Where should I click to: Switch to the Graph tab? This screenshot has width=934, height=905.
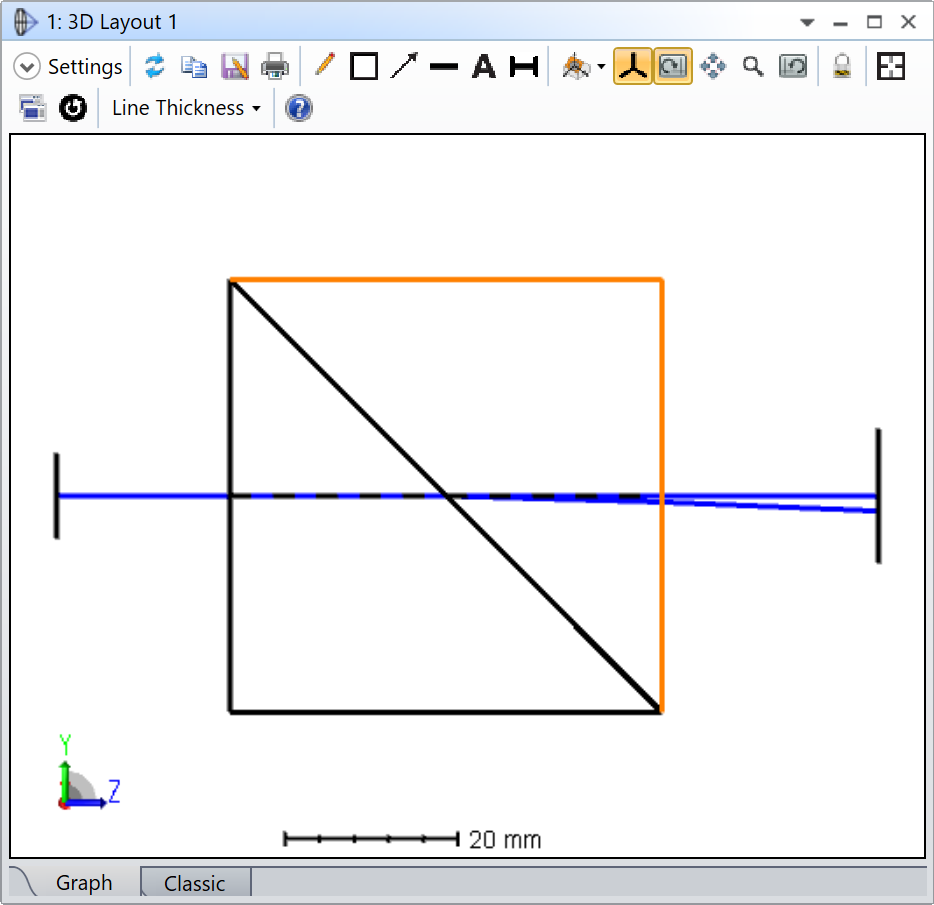[84, 883]
